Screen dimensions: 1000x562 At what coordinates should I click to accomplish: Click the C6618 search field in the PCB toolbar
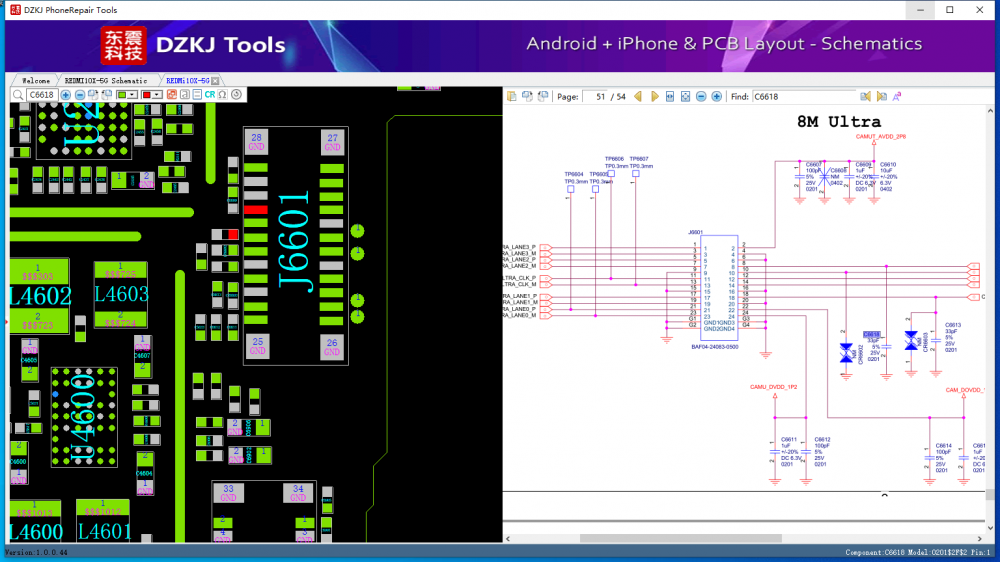[42, 95]
